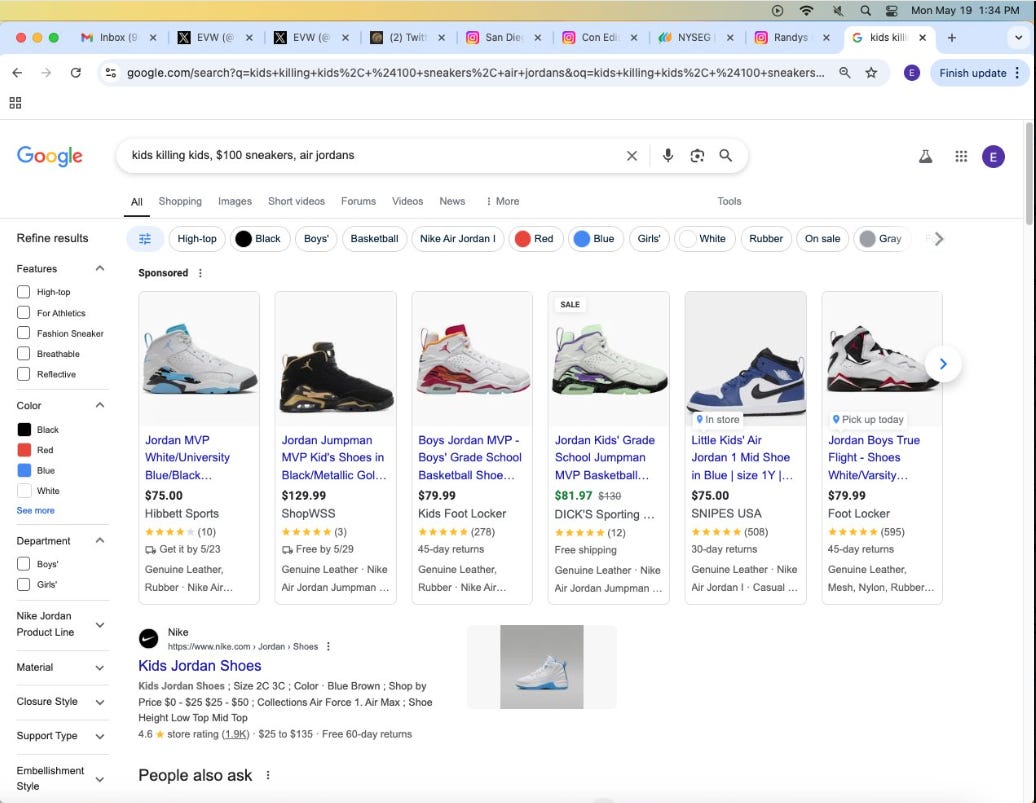Switch to Shopping results tab
Screen dimensions: 1036x803
(x=180, y=201)
